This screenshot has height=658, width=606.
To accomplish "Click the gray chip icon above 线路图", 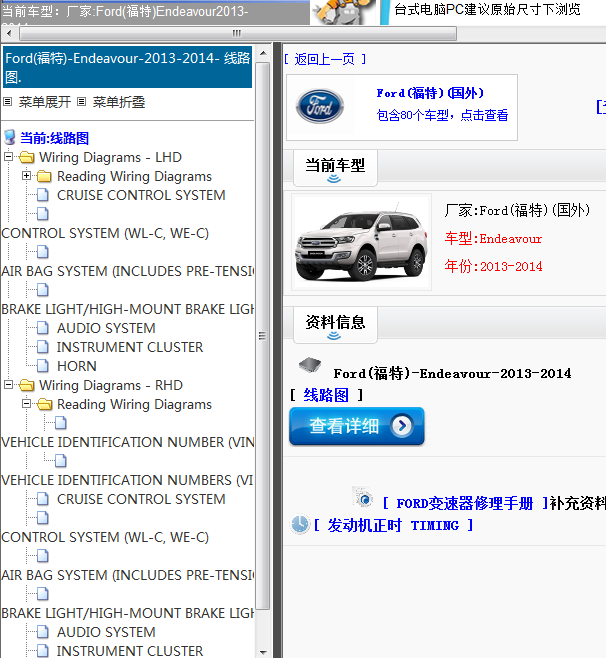I will coord(310,365).
